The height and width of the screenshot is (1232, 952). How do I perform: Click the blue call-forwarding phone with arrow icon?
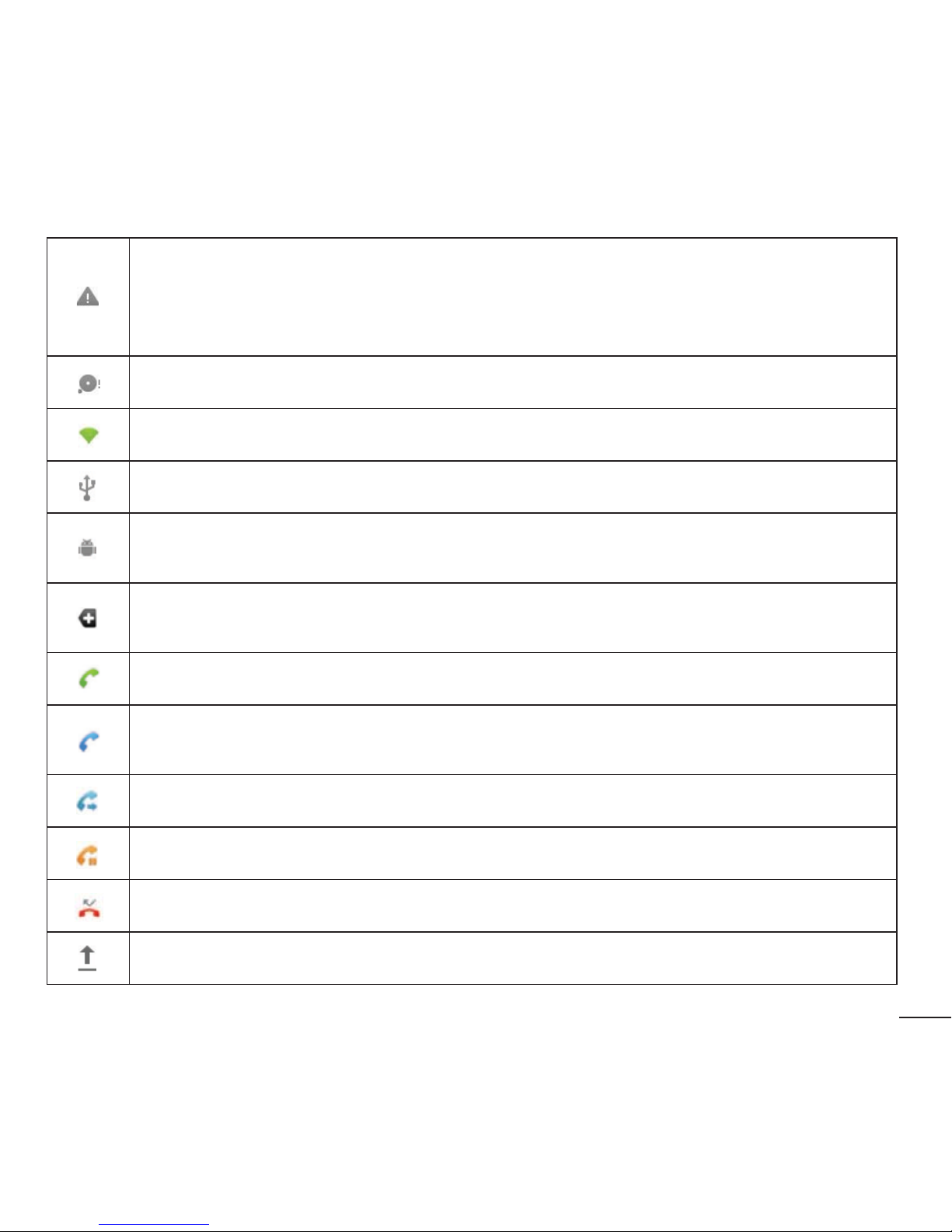pyautogui.click(x=87, y=801)
